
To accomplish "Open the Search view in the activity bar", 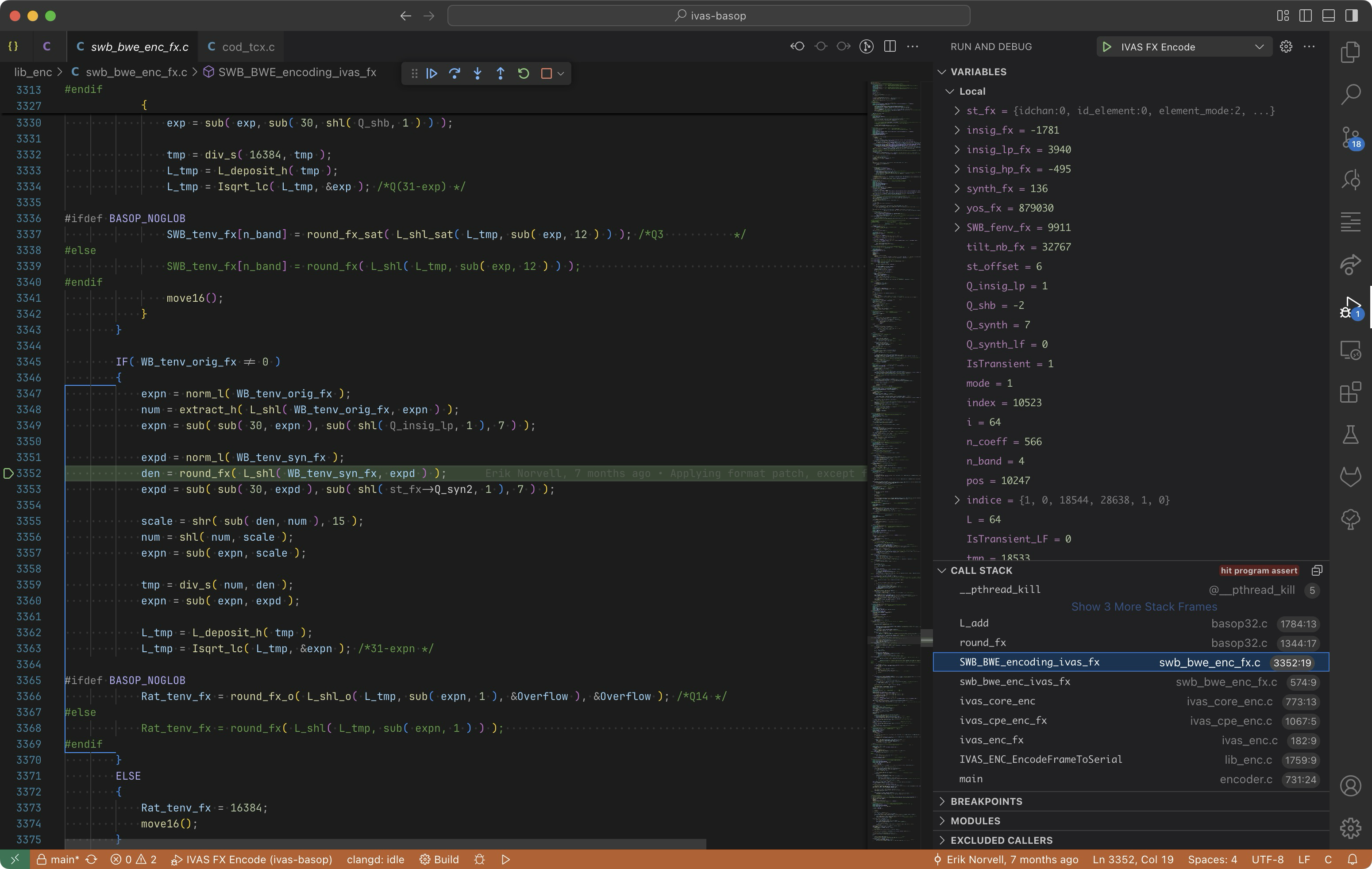I will click(x=1350, y=95).
